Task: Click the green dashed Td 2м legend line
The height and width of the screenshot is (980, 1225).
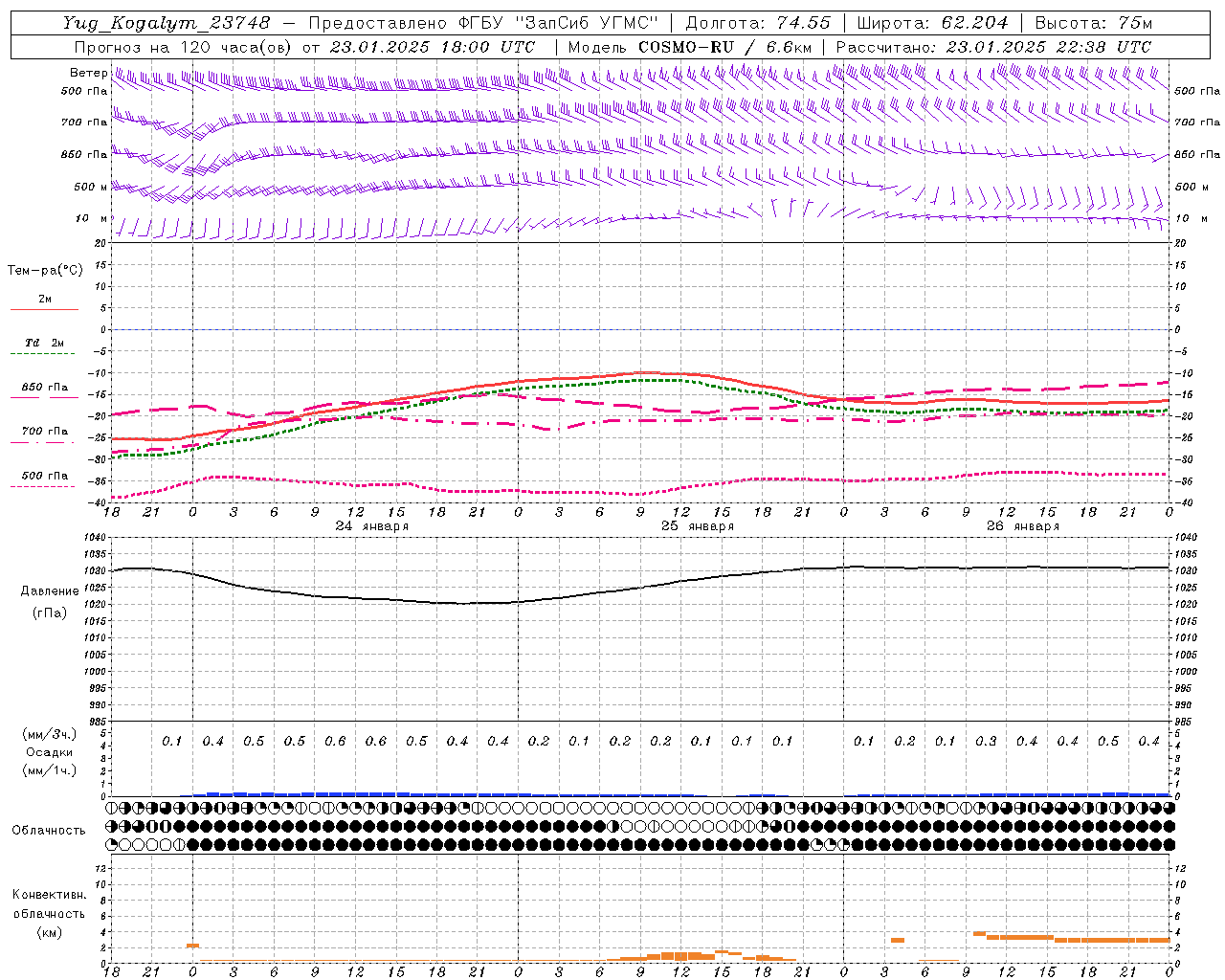Action: 44,354
